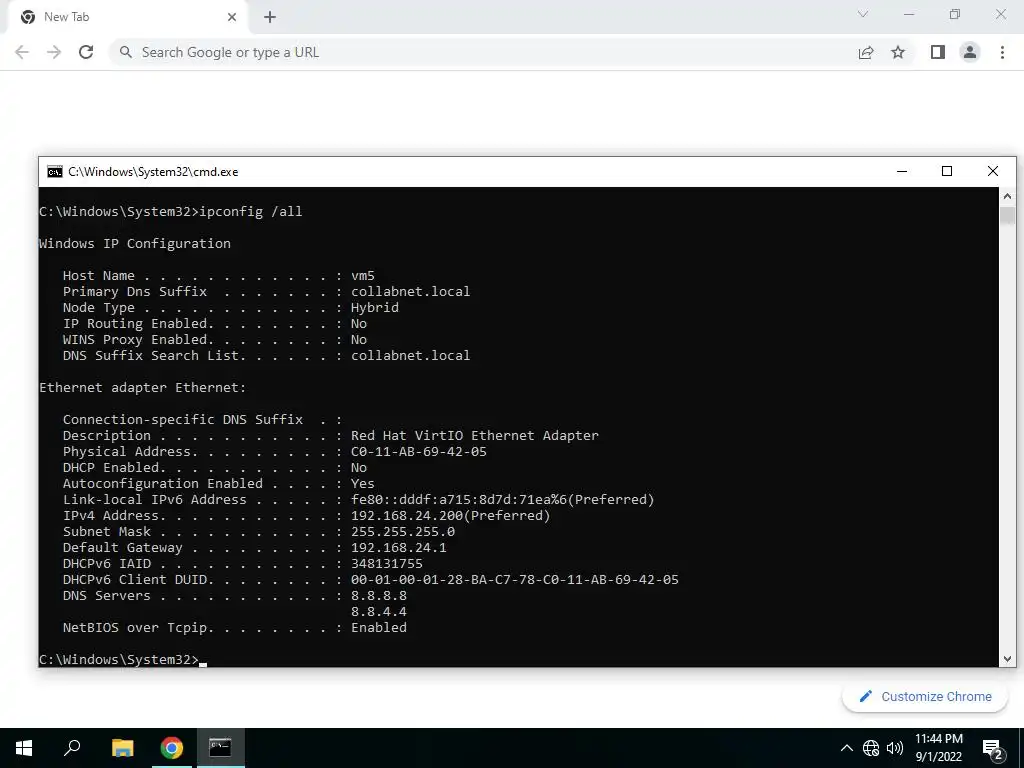Image resolution: width=1024 pixels, height=768 pixels.
Task: Open Chrome three-dot menu
Action: point(1002,52)
